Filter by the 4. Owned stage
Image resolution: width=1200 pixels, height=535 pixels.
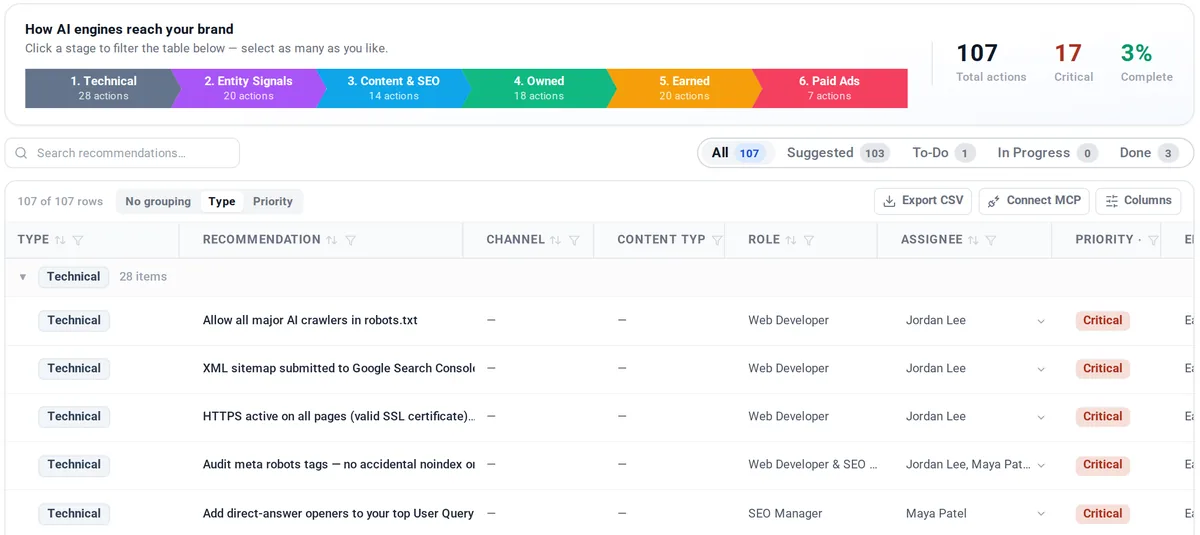click(539, 88)
